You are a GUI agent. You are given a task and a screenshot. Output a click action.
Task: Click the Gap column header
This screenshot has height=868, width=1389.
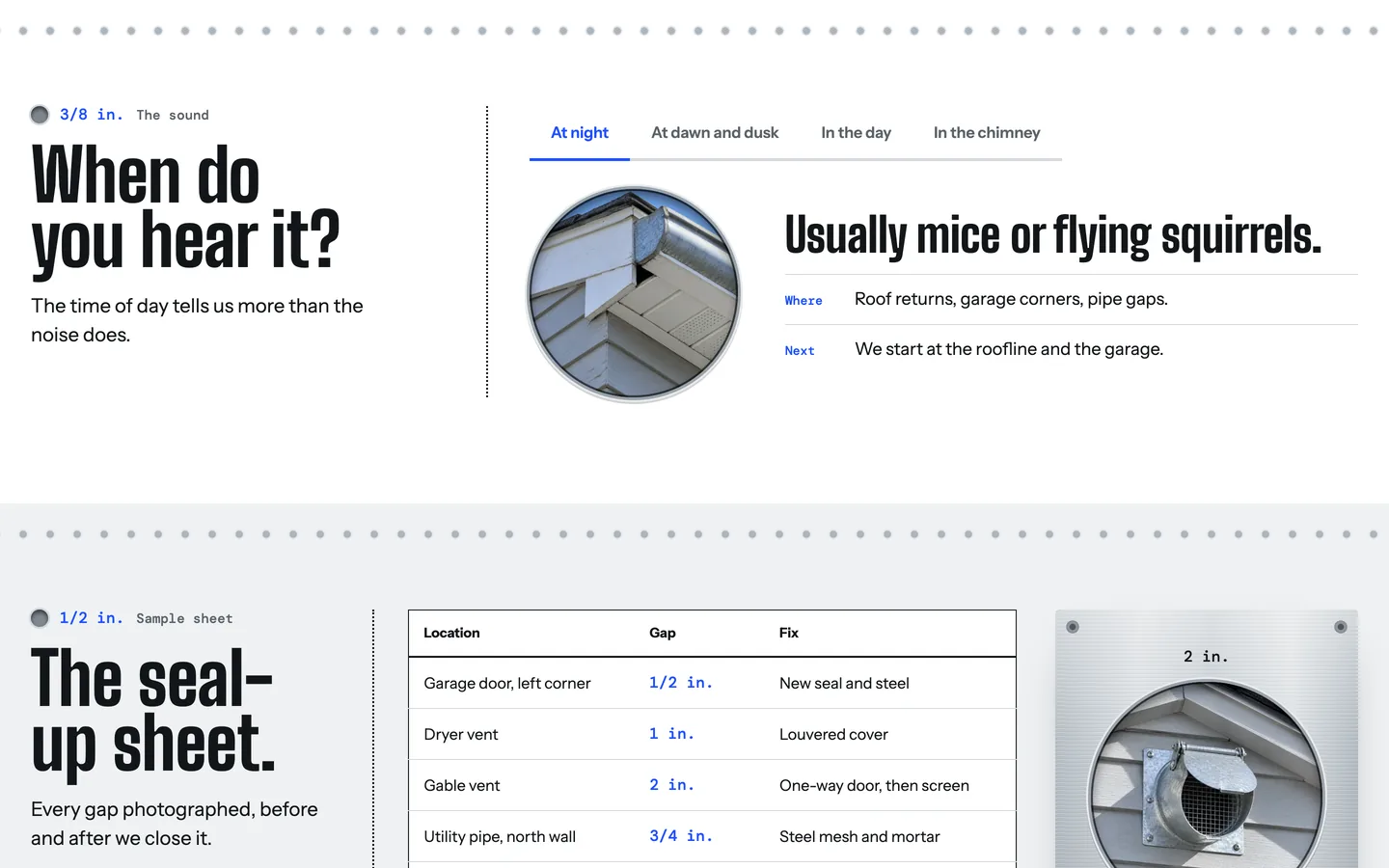(x=663, y=633)
